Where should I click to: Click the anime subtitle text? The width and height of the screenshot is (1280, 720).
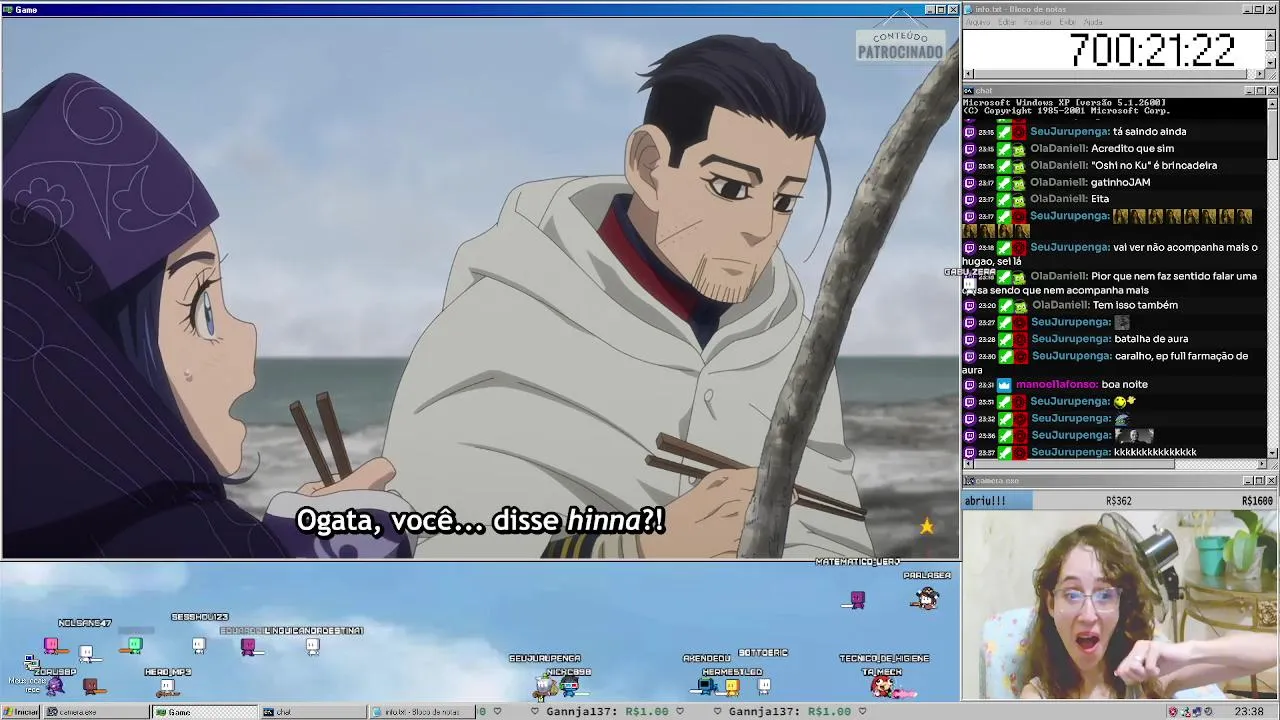tap(481, 521)
